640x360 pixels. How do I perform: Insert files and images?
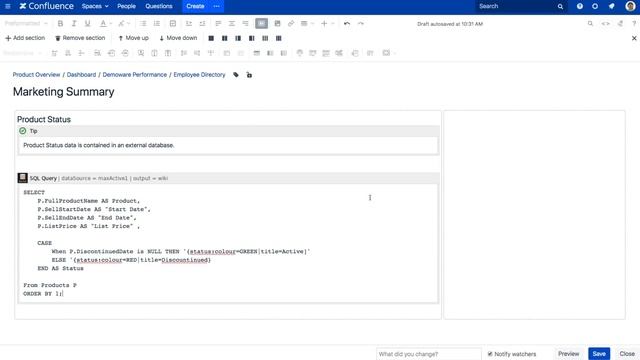pyautogui.click(x=278, y=24)
